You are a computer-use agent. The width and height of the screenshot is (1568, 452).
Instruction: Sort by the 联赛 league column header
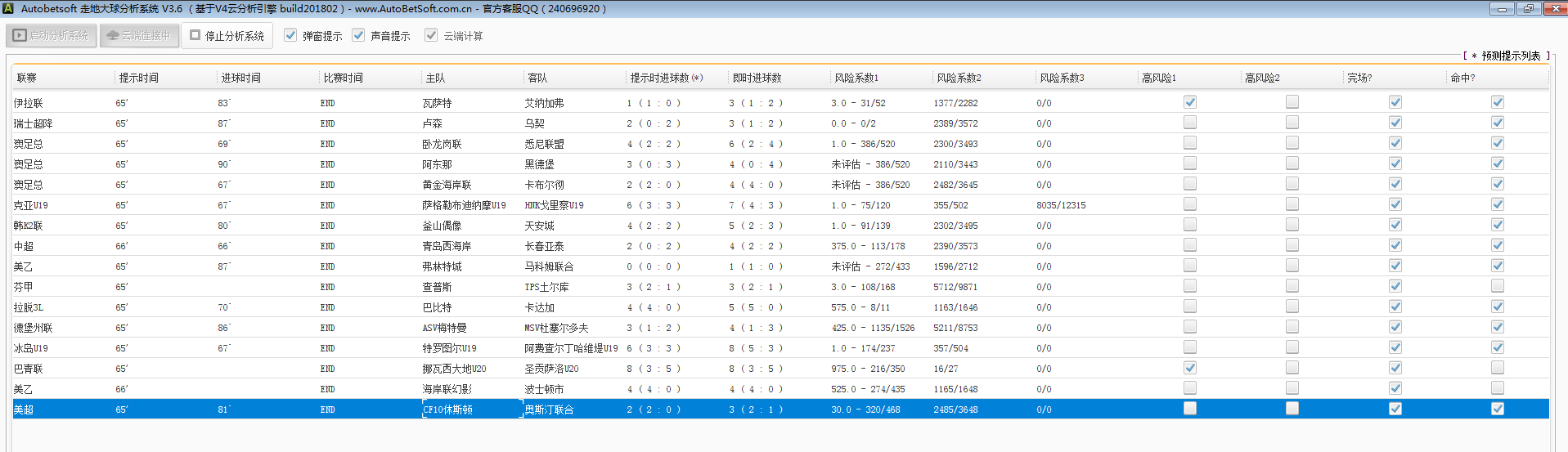point(27,78)
